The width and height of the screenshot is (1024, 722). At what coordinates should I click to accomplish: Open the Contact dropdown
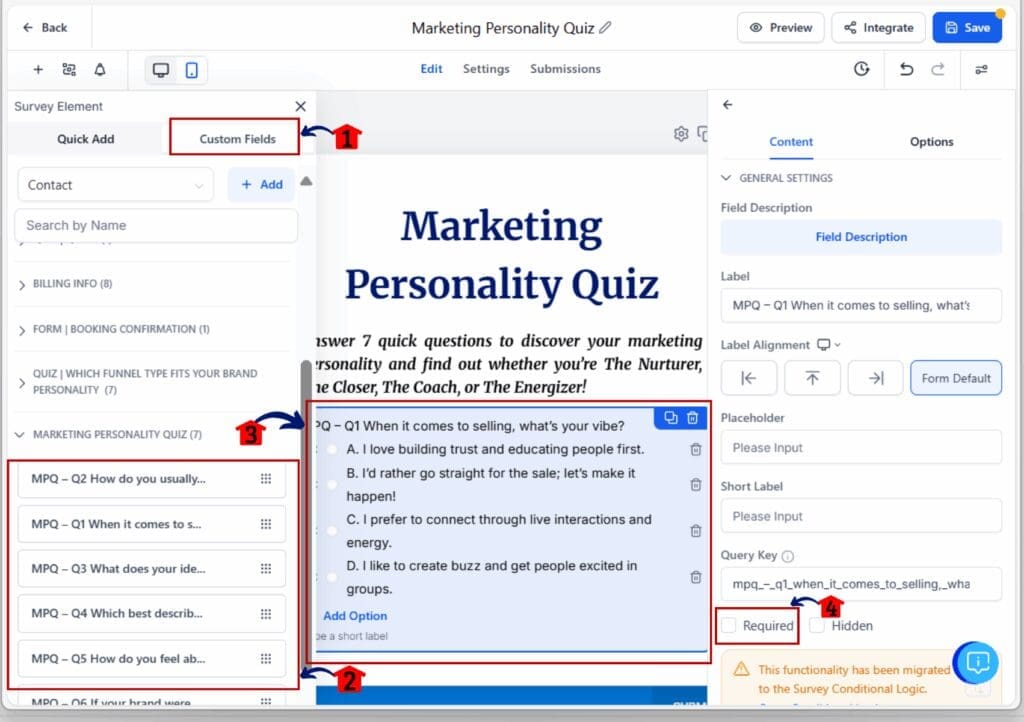click(115, 185)
